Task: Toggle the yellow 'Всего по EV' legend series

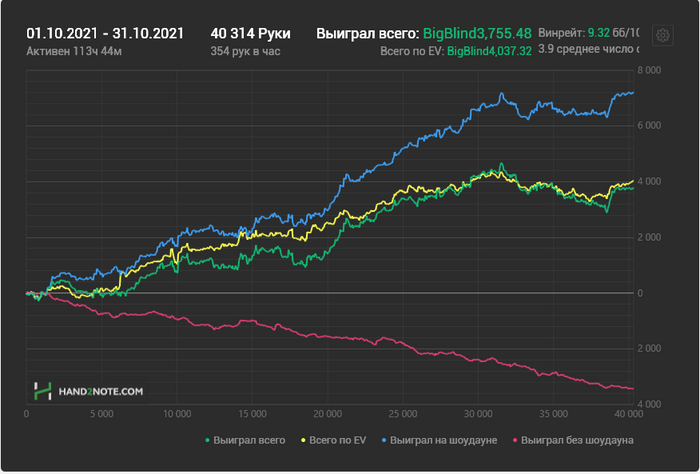Action: [x=333, y=441]
